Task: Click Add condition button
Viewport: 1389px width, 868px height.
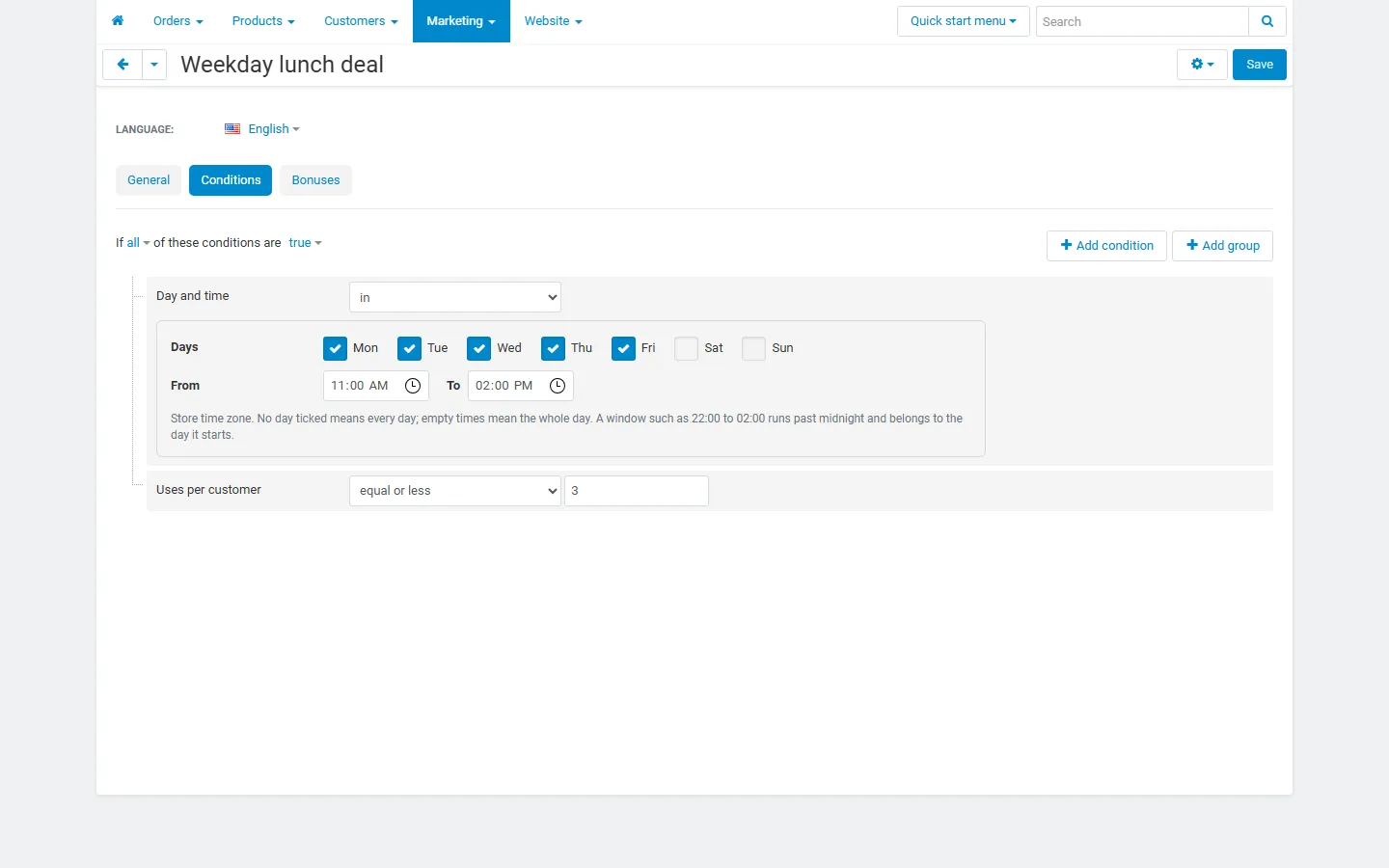Action: [x=1106, y=246]
